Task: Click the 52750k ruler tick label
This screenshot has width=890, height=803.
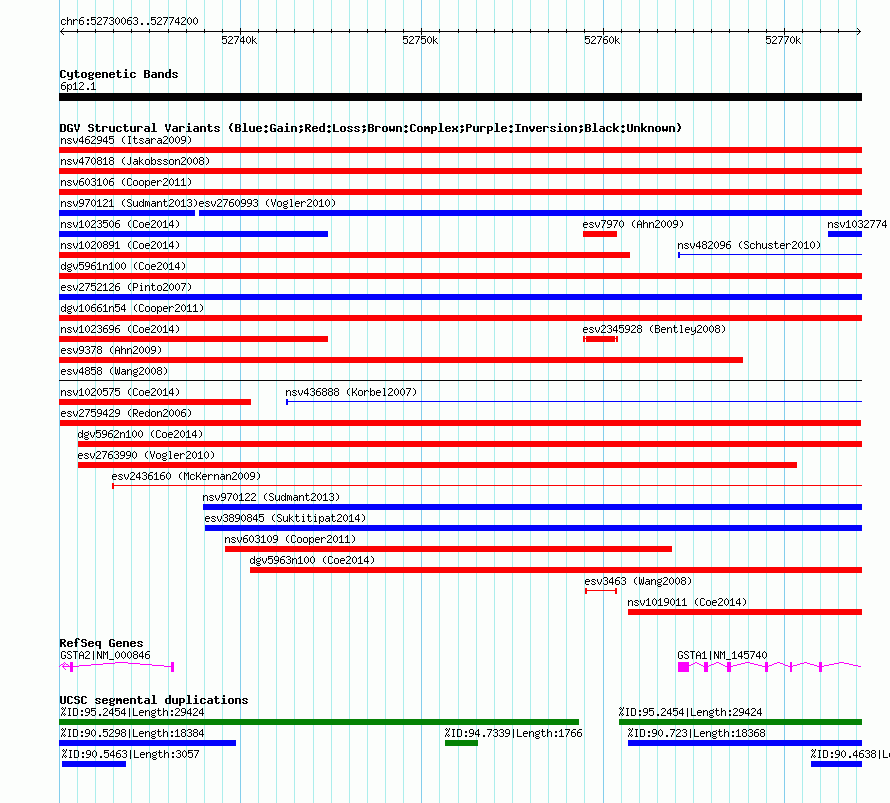Action: pos(420,40)
